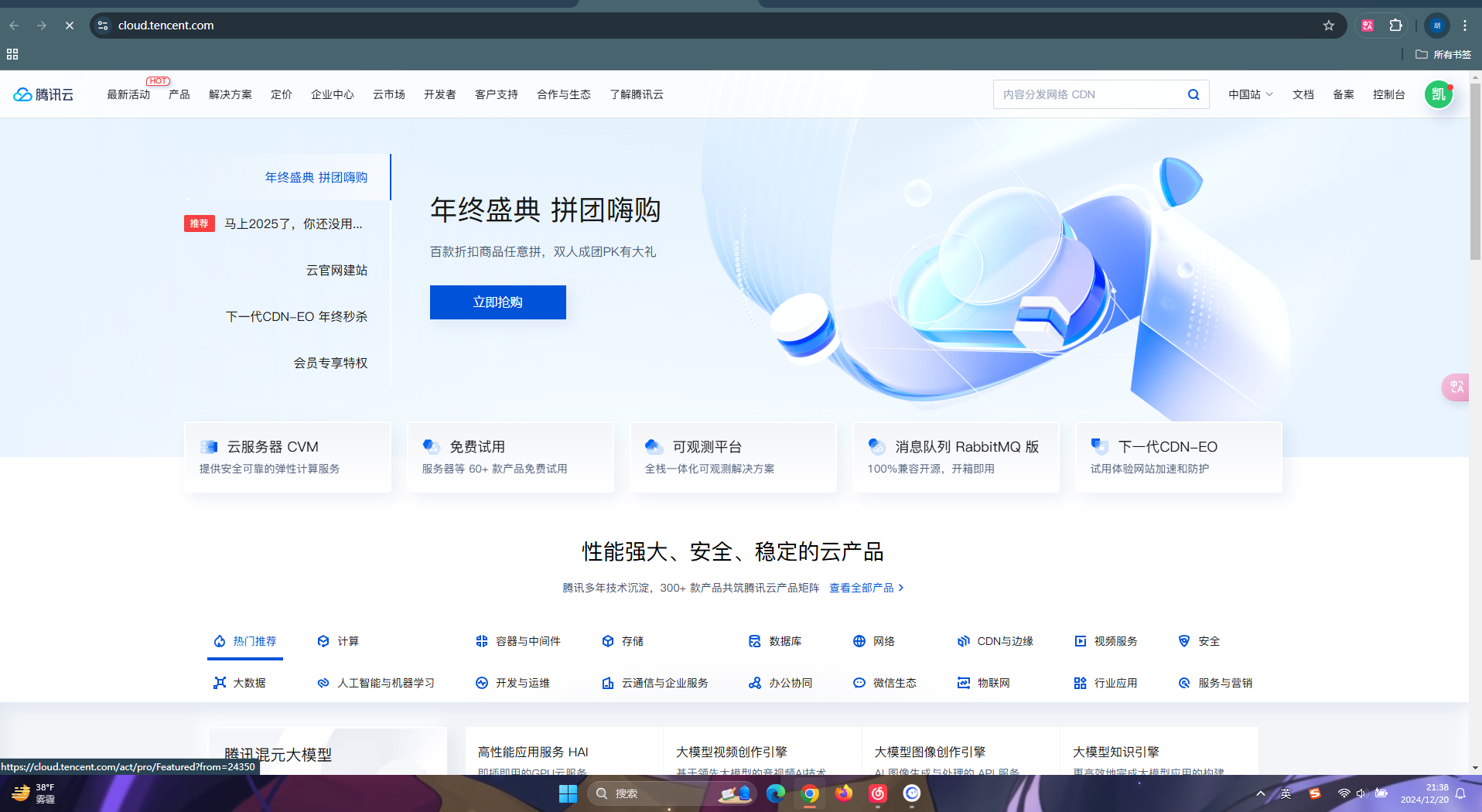
Task: Open Firefox from the taskbar
Action: 844,793
